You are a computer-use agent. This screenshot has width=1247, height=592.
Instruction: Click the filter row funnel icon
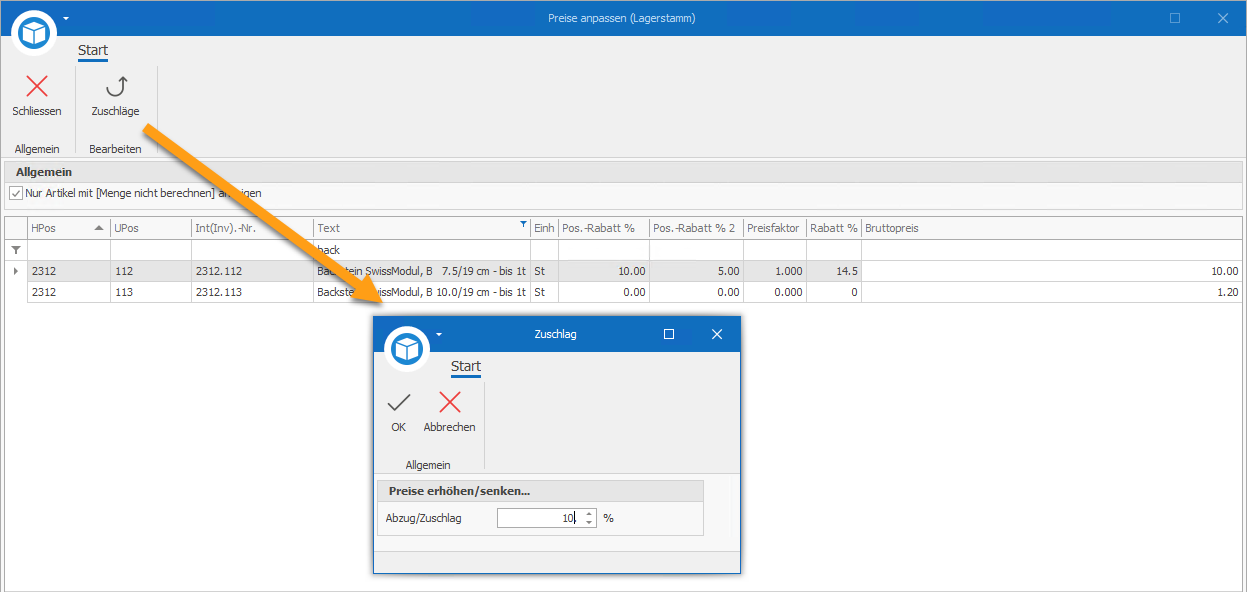(x=15, y=250)
